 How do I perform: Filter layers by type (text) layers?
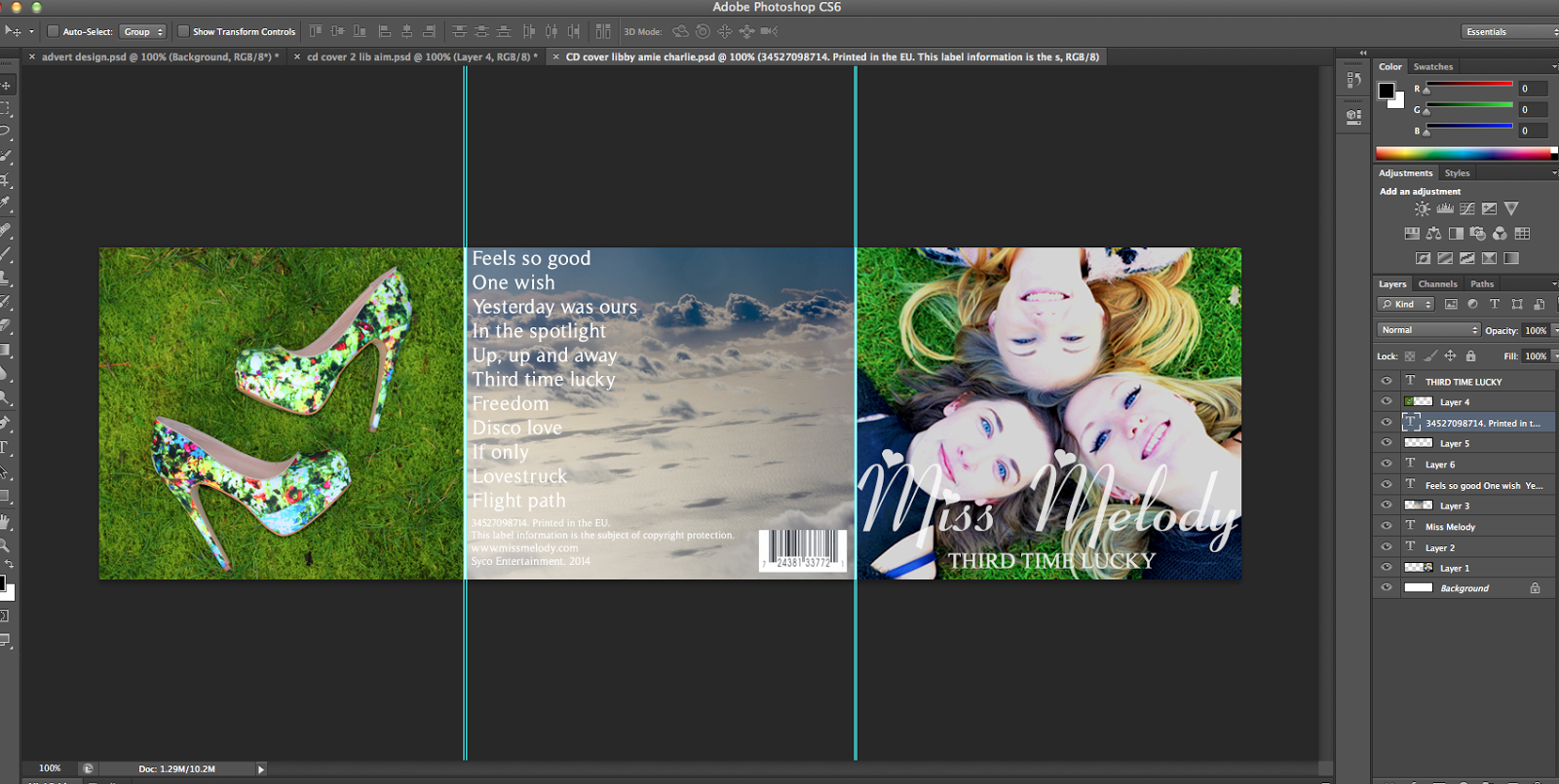pos(1495,304)
